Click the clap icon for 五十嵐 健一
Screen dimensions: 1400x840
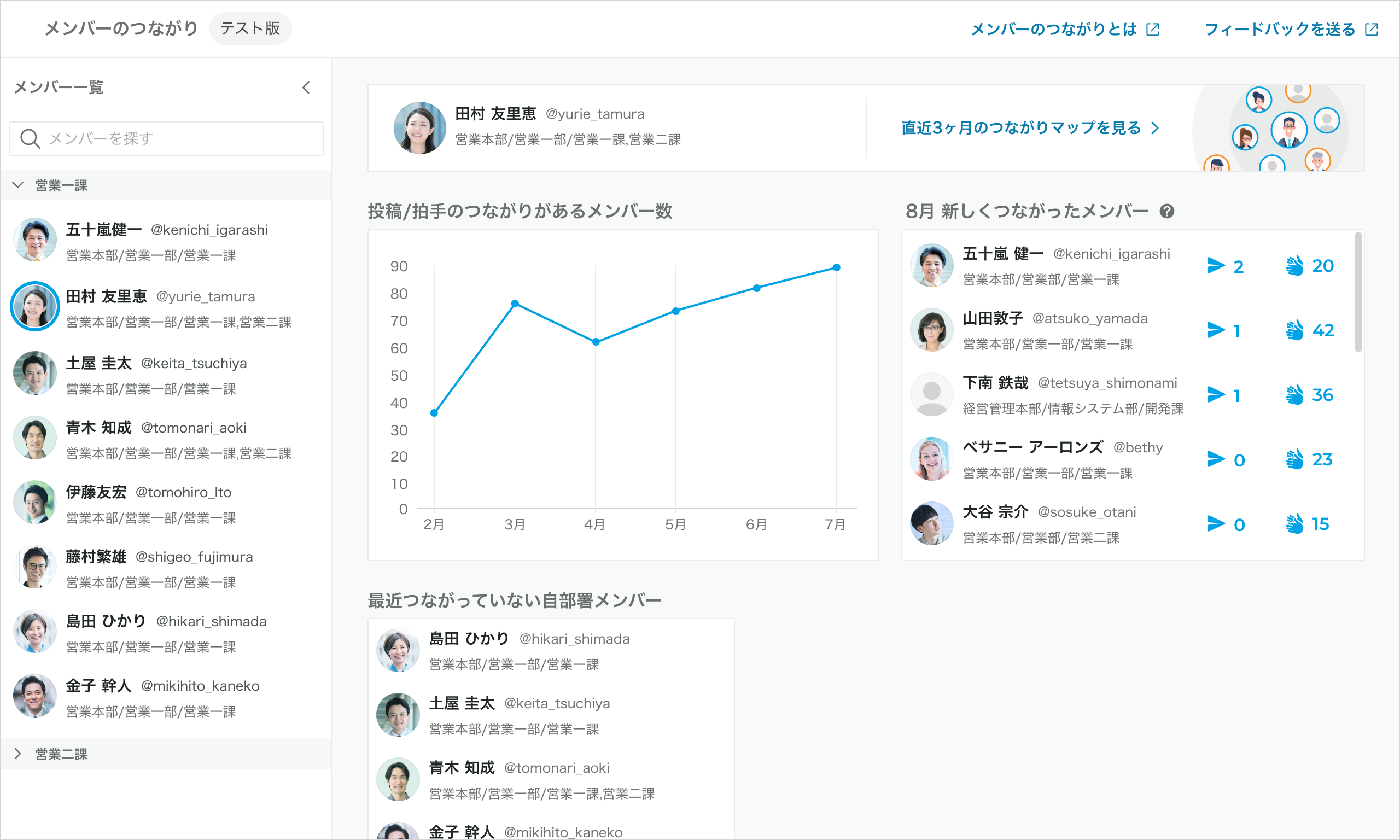(x=1295, y=265)
